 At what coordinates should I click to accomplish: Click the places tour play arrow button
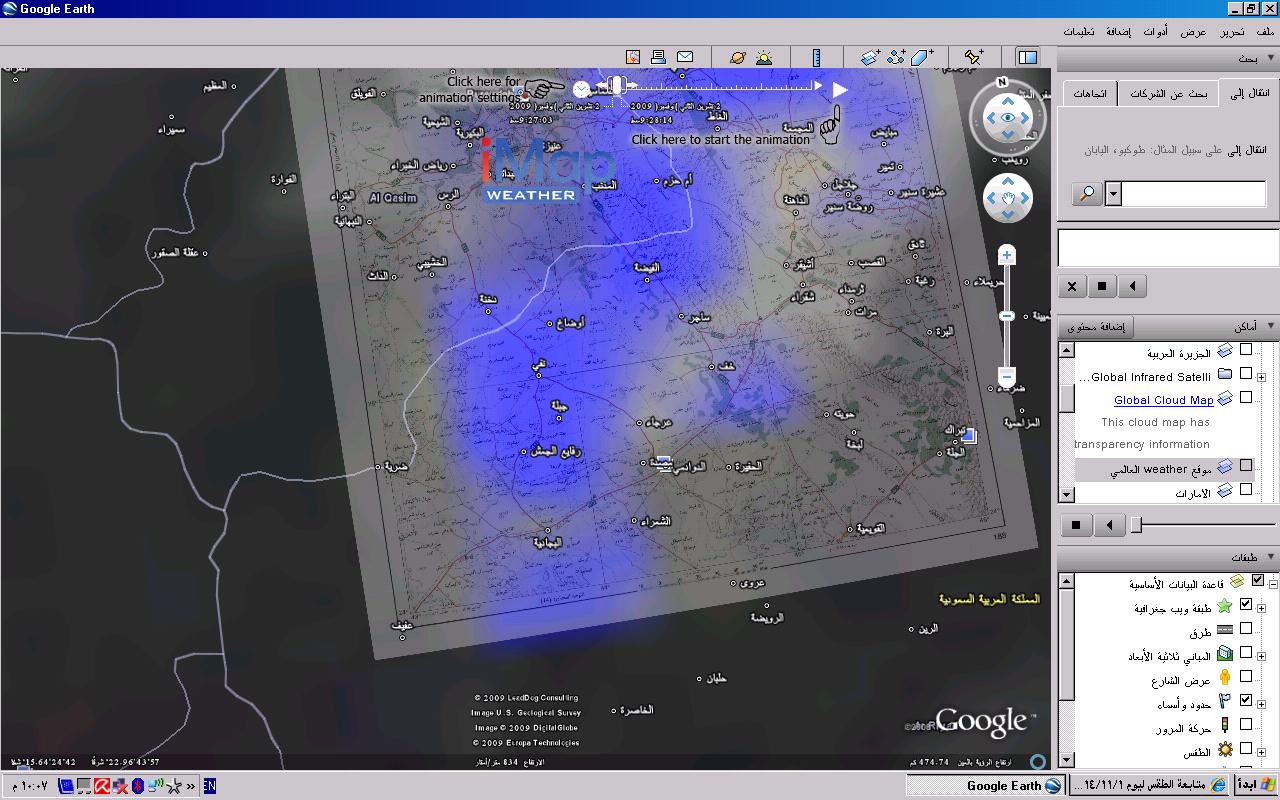[x=1109, y=524]
